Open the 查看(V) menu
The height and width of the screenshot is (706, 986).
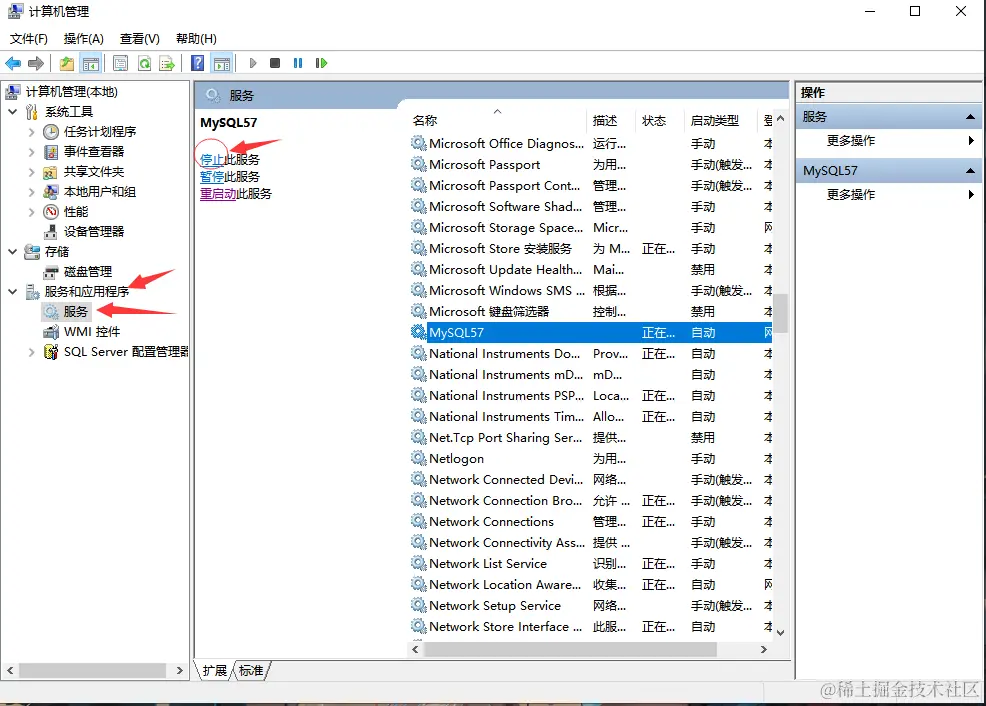point(140,39)
